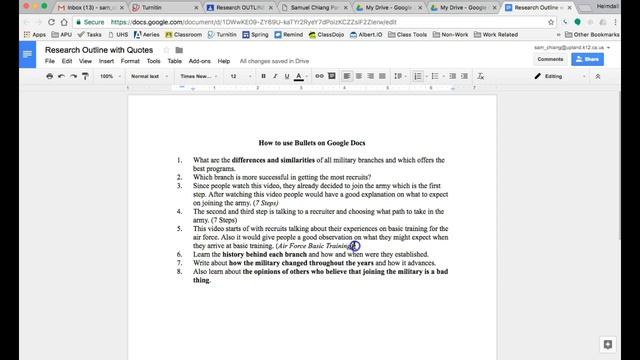The height and width of the screenshot is (360, 640).
Task: Open the Other Bookmarks folder
Action: (x=592, y=35)
